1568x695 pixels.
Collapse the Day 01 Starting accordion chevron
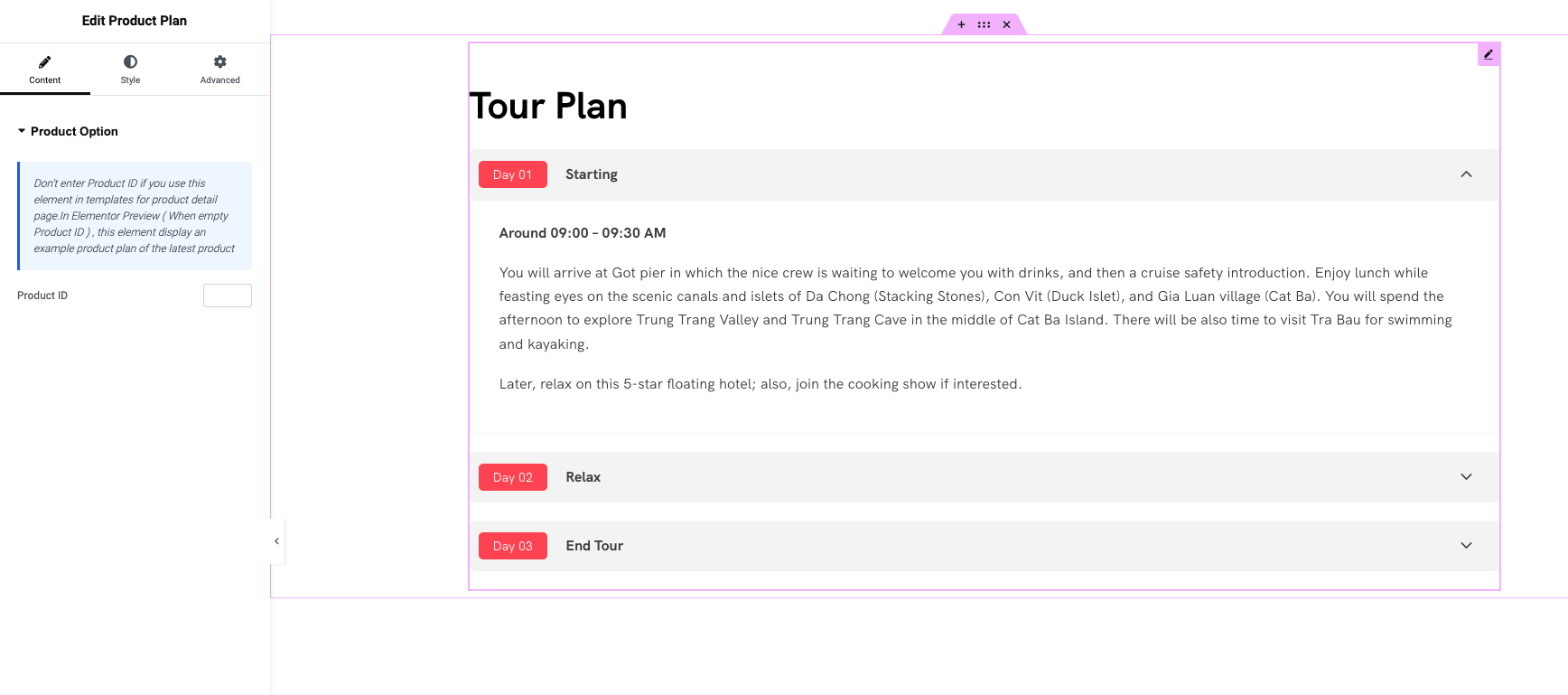1466,174
